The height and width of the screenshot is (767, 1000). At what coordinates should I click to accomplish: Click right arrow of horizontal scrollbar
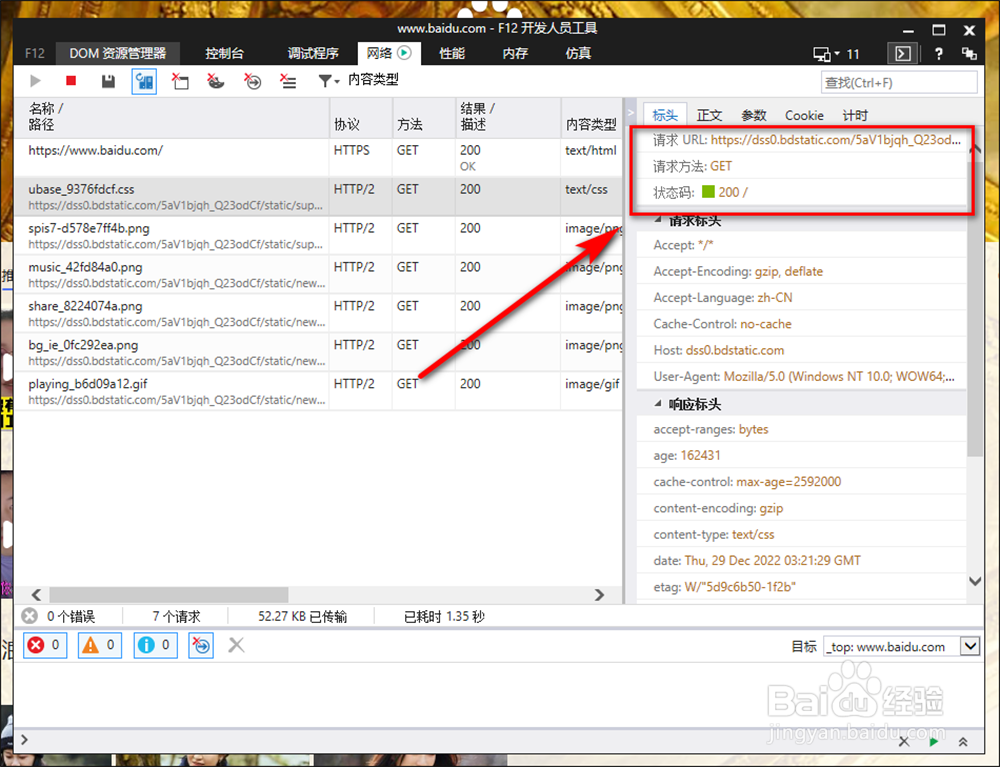click(599, 595)
